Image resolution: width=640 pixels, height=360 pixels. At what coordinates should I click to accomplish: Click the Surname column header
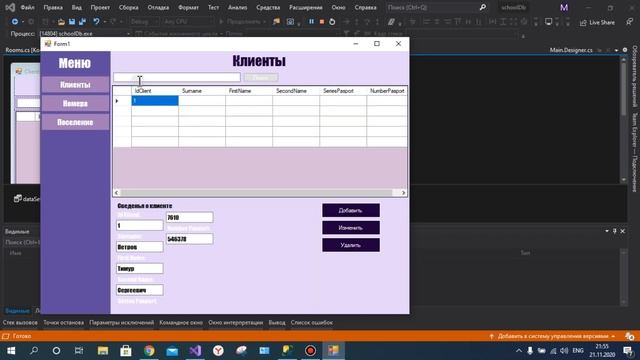202,91
